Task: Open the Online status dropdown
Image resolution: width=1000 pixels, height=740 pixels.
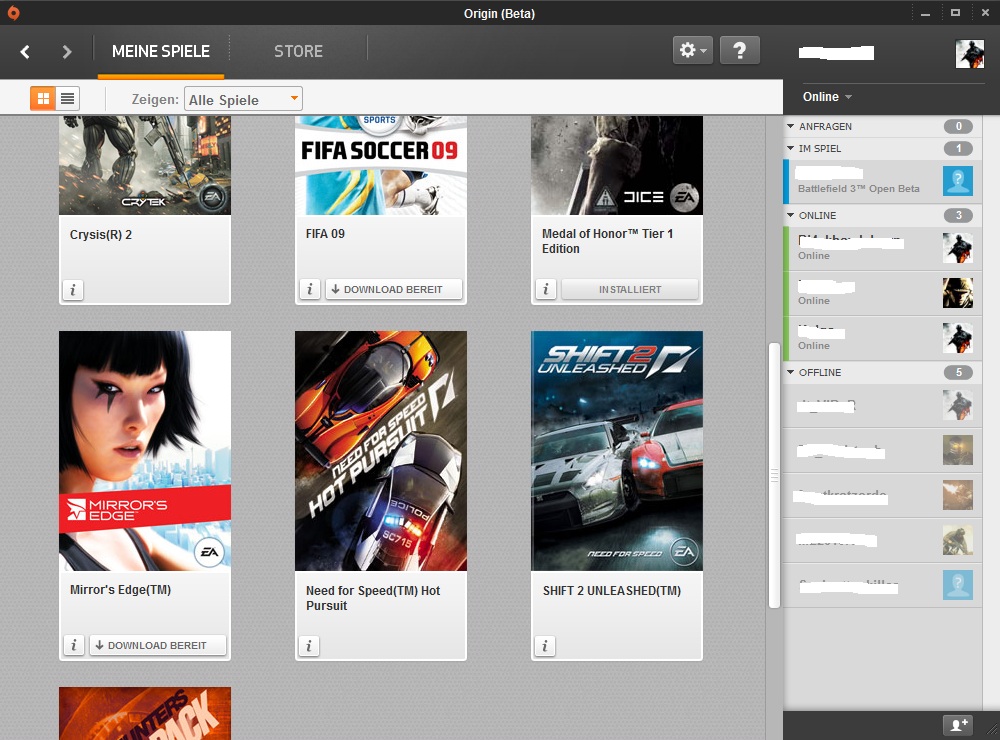Action: (x=827, y=97)
